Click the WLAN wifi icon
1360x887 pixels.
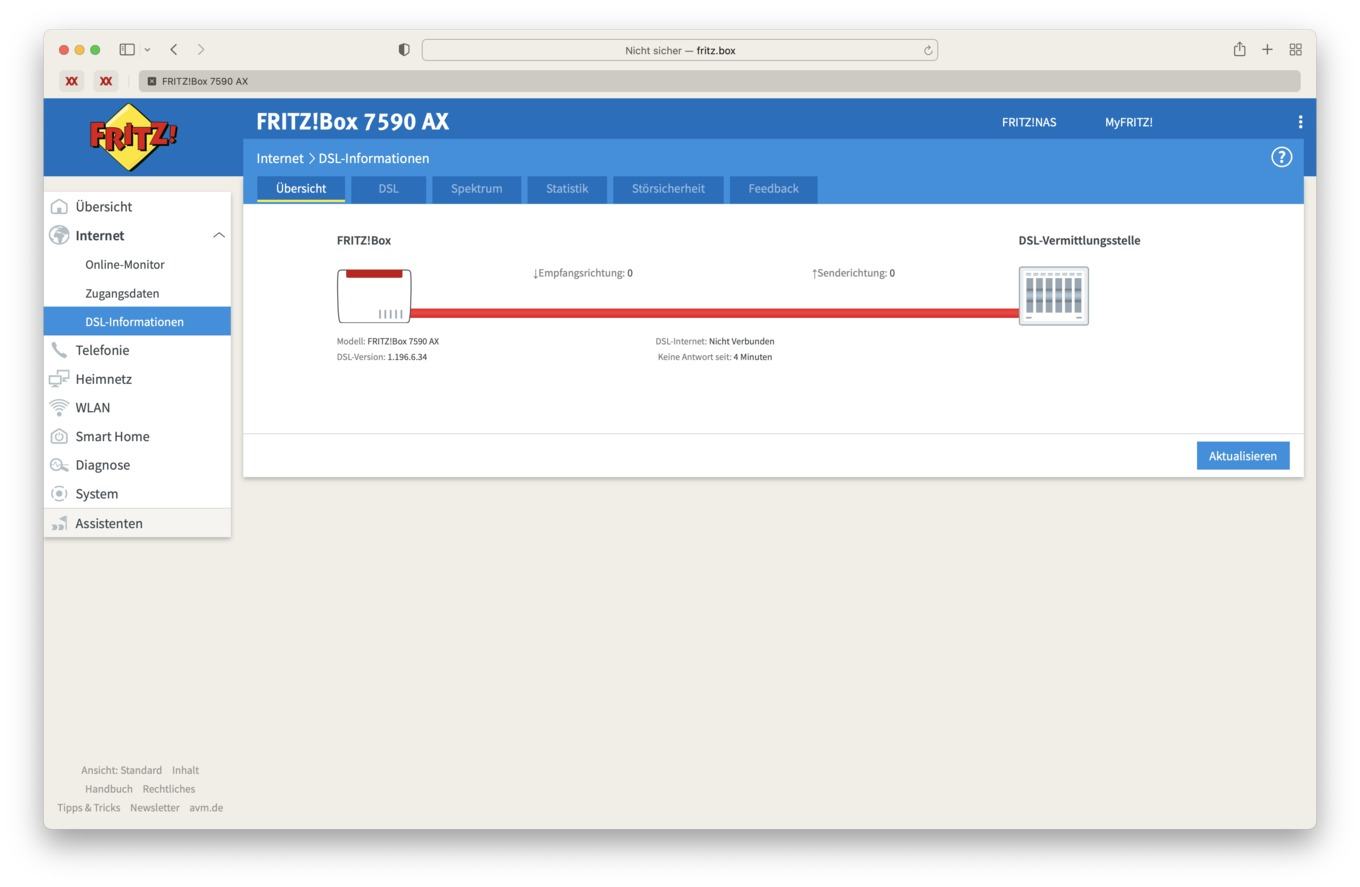pyautogui.click(x=59, y=408)
